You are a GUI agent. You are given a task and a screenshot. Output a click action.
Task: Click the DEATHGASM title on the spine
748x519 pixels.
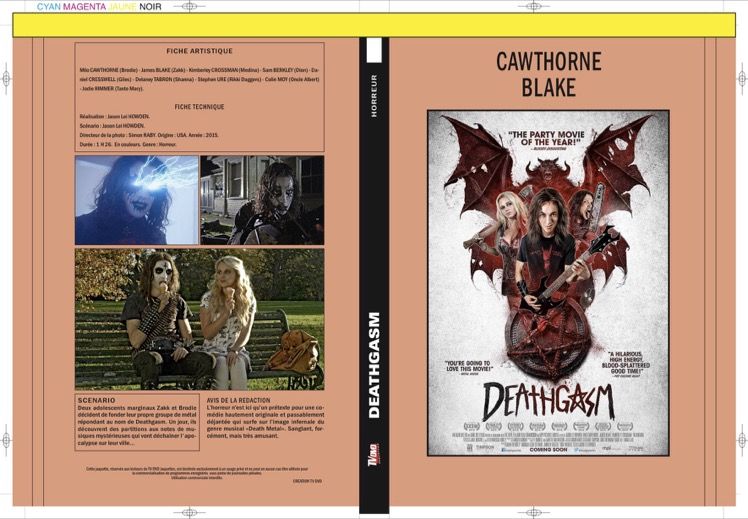pyautogui.click(x=374, y=365)
